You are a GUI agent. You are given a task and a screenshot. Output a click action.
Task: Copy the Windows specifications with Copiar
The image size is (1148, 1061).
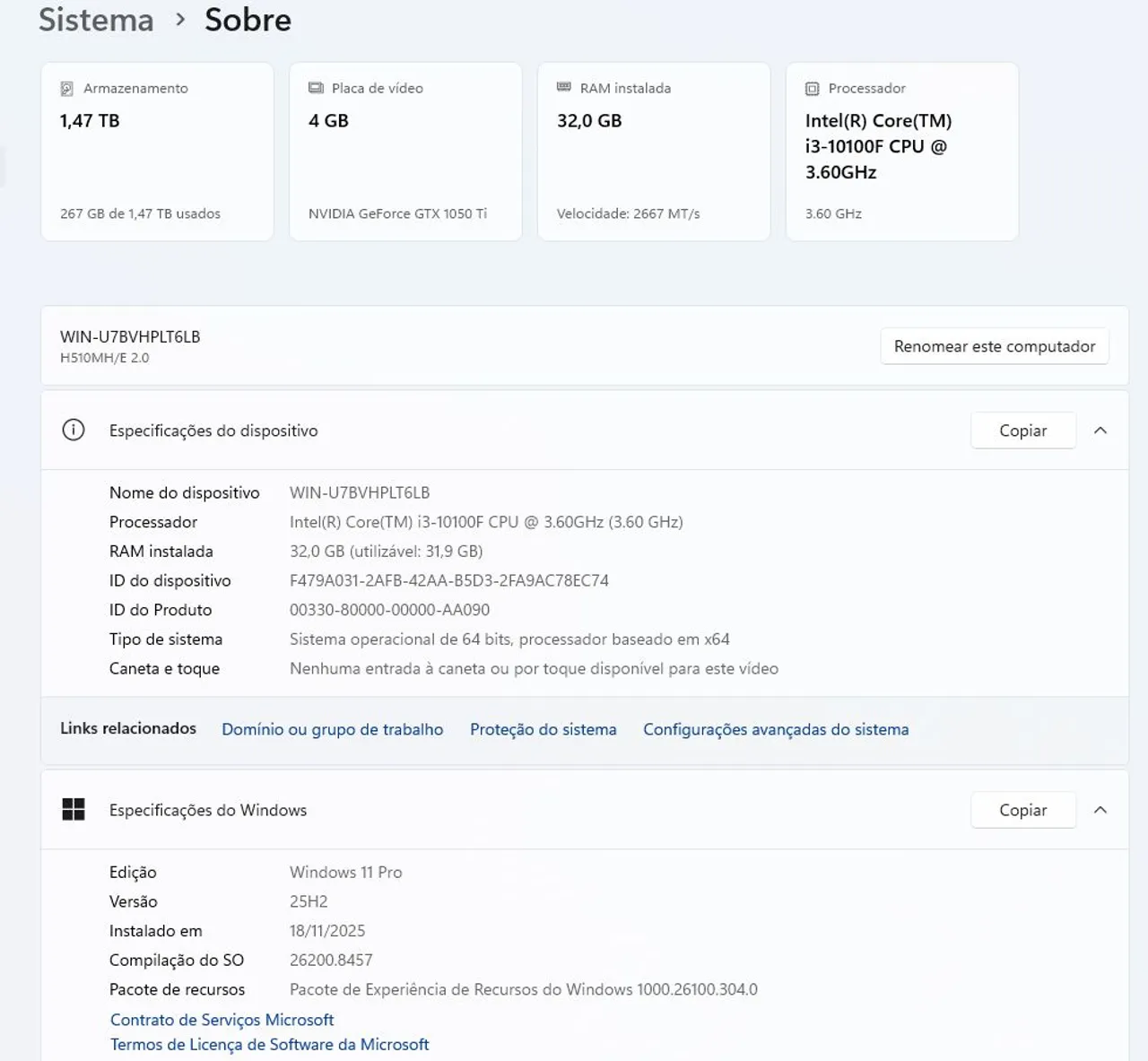point(1023,810)
